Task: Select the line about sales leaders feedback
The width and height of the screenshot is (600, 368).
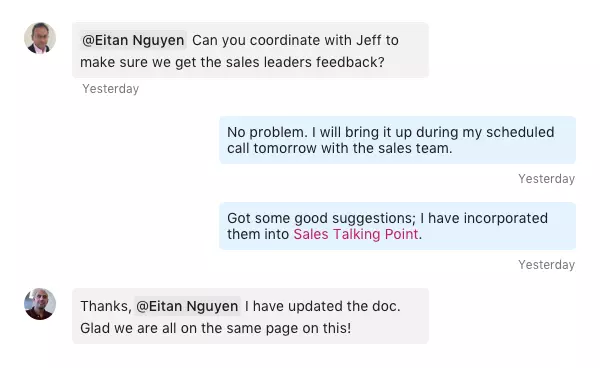Action: click(x=232, y=62)
